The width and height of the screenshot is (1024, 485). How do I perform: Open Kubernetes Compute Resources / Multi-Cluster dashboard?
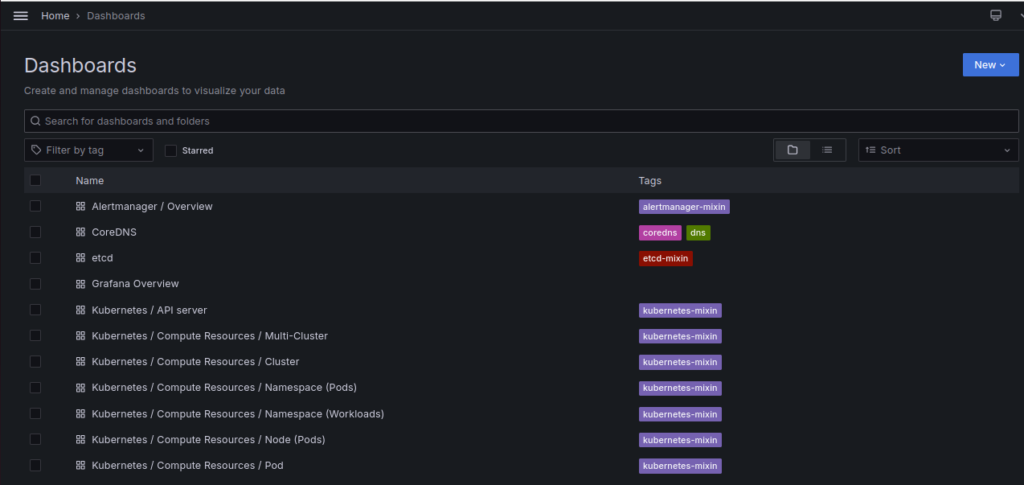click(x=210, y=336)
